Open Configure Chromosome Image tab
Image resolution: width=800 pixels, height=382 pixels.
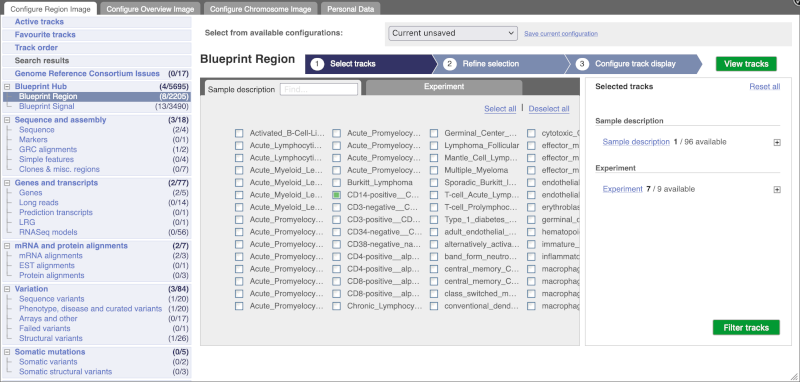[260, 9]
